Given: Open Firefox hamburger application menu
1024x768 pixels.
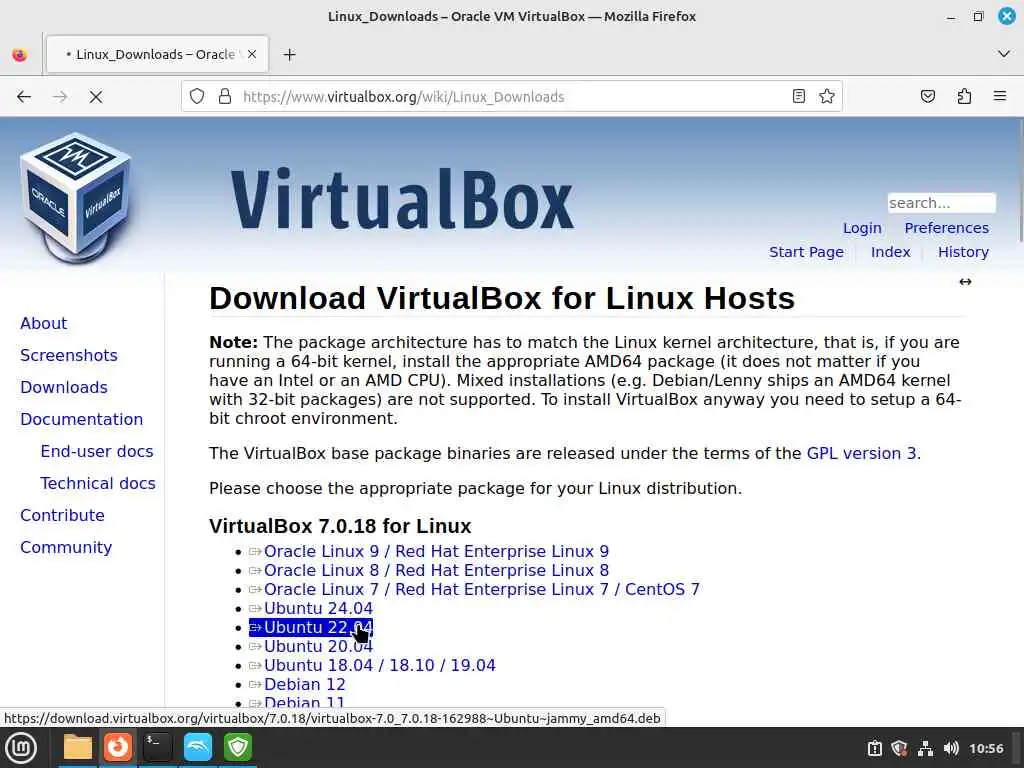Looking at the screenshot, I should (x=1000, y=97).
